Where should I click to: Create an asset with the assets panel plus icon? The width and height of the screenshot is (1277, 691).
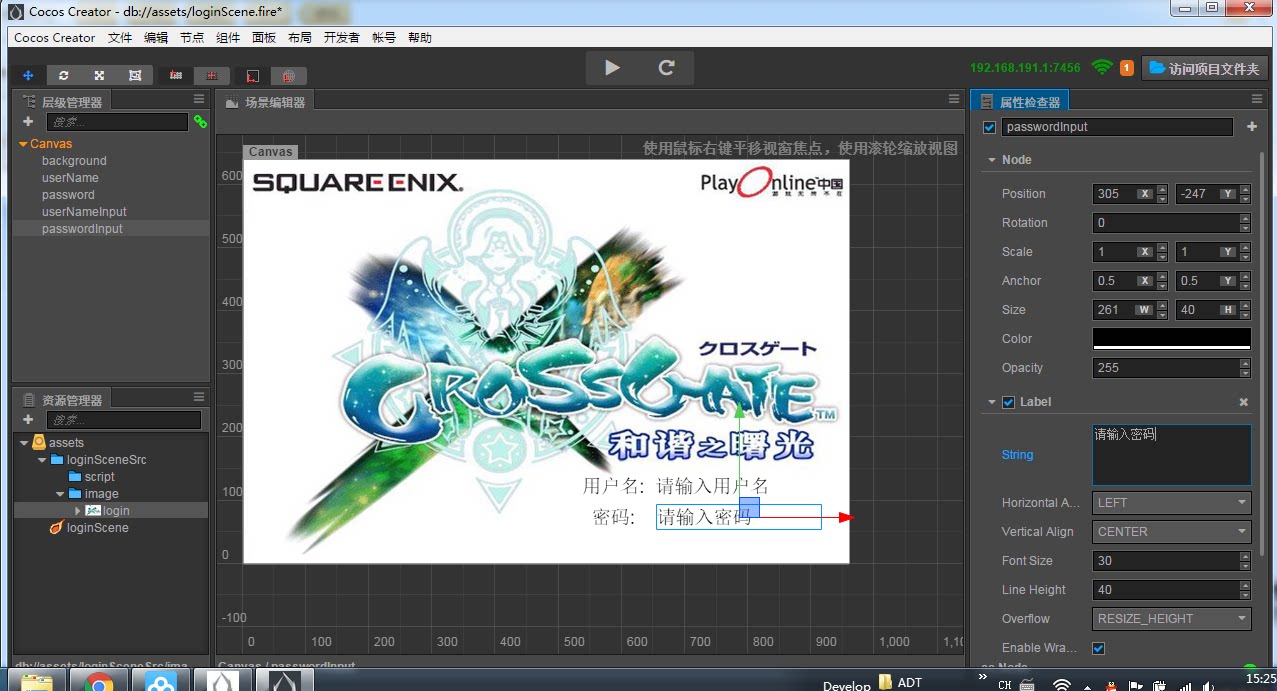28,420
